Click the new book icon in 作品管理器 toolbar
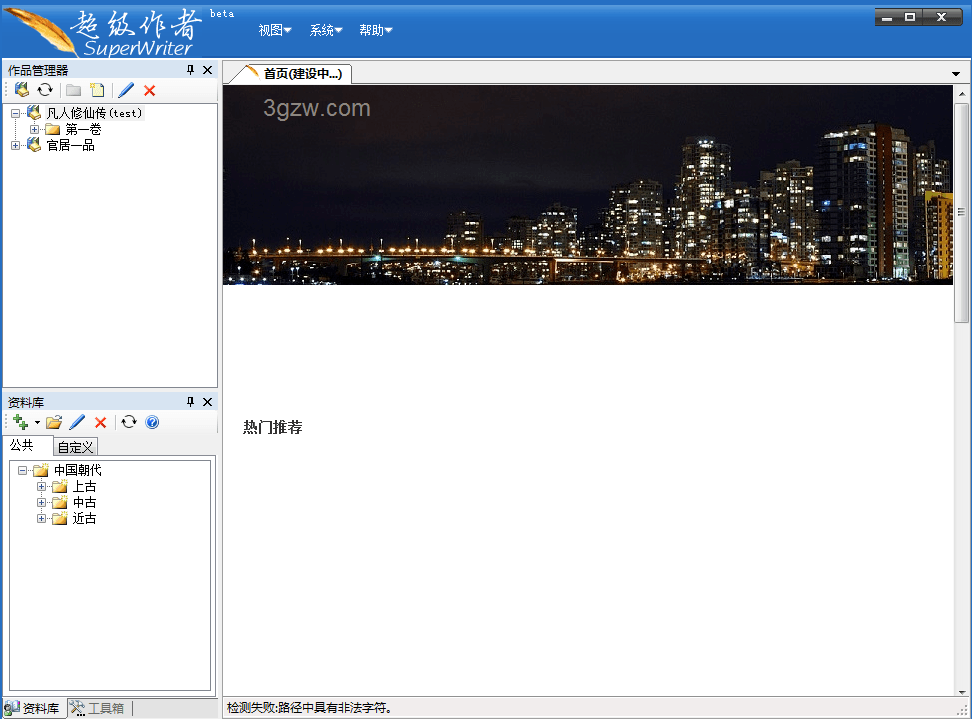 point(22,90)
